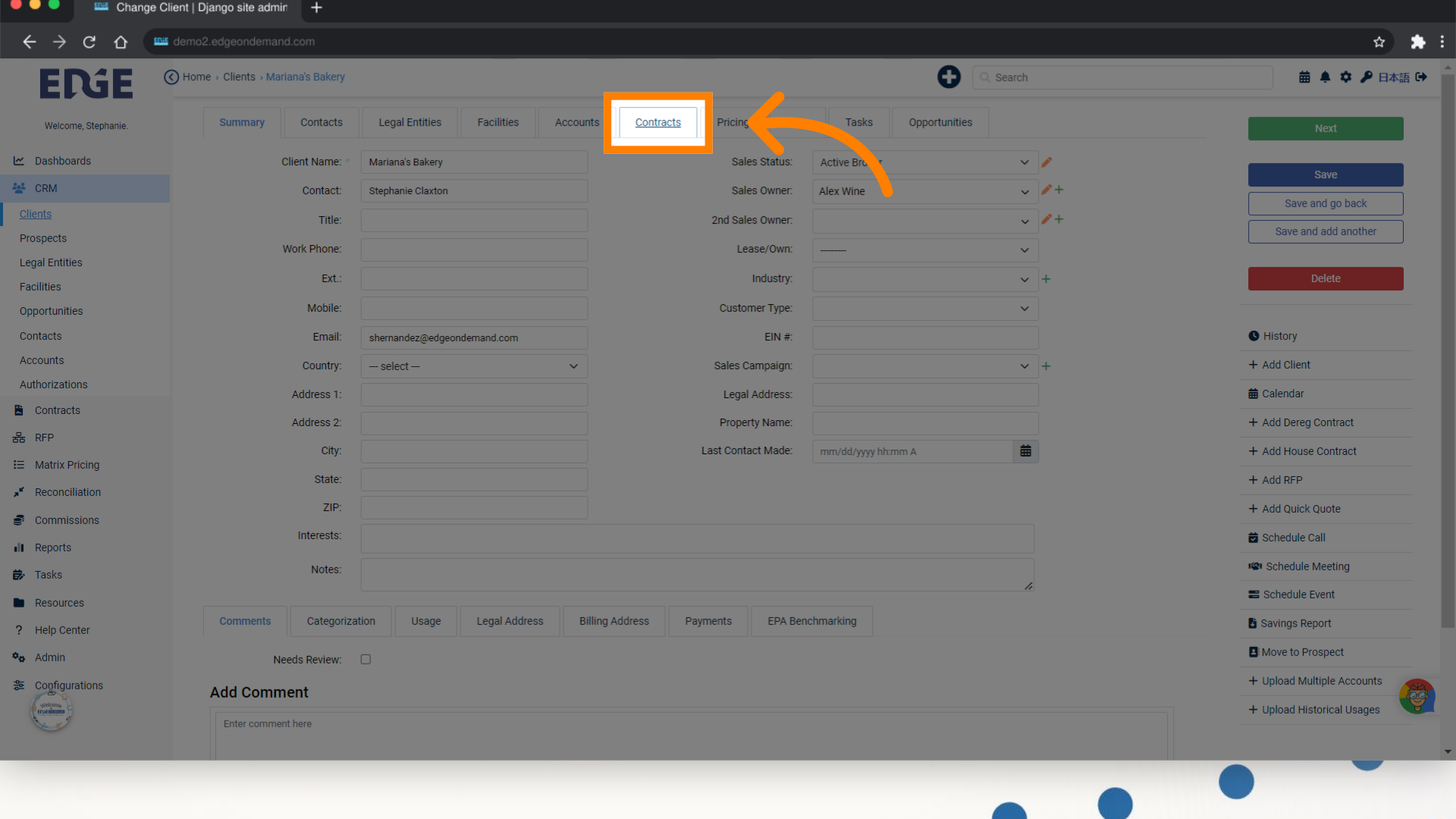This screenshot has width=1456, height=819.
Task: Click the back circle icon beside Home
Action: pyautogui.click(x=171, y=77)
